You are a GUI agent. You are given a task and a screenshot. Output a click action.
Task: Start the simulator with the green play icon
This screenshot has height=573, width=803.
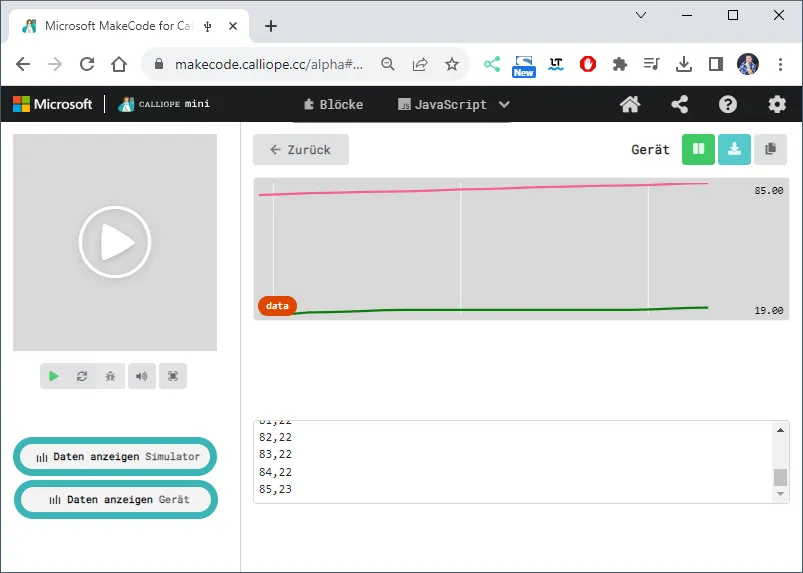tap(54, 376)
